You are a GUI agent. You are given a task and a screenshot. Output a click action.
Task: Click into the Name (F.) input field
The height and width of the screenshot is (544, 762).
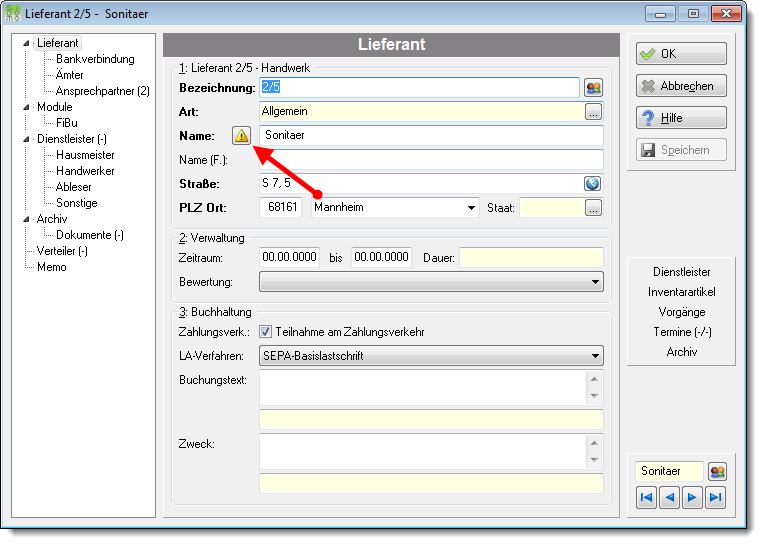pyautogui.click(x=432, y=160)
